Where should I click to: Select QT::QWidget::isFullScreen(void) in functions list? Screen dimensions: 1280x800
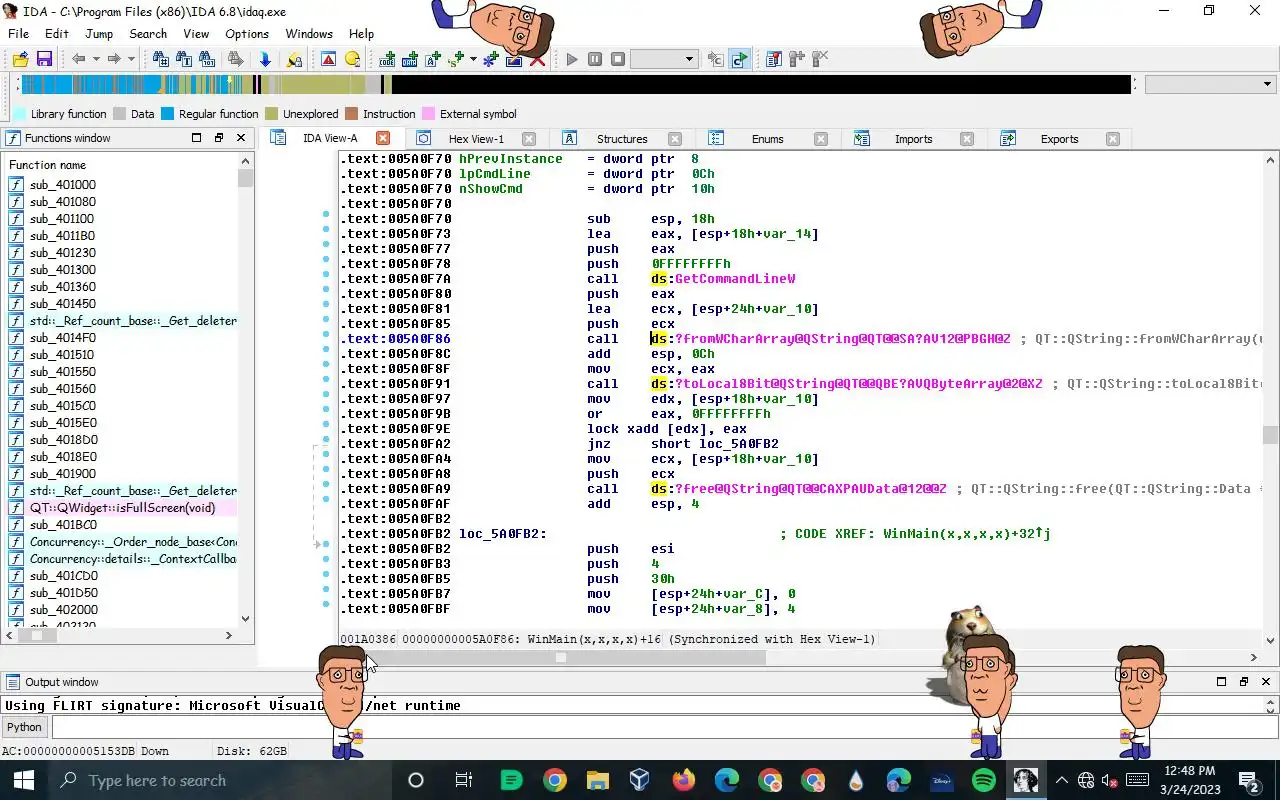coord(122,508)
